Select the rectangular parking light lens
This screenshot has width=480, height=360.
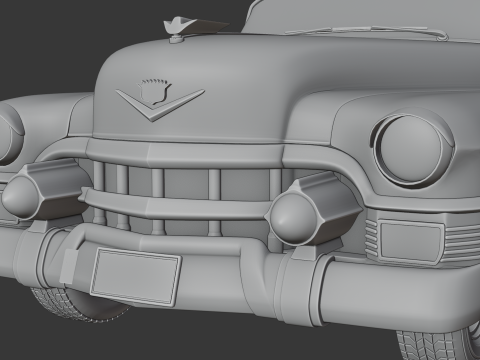click(x=410, y=242)
